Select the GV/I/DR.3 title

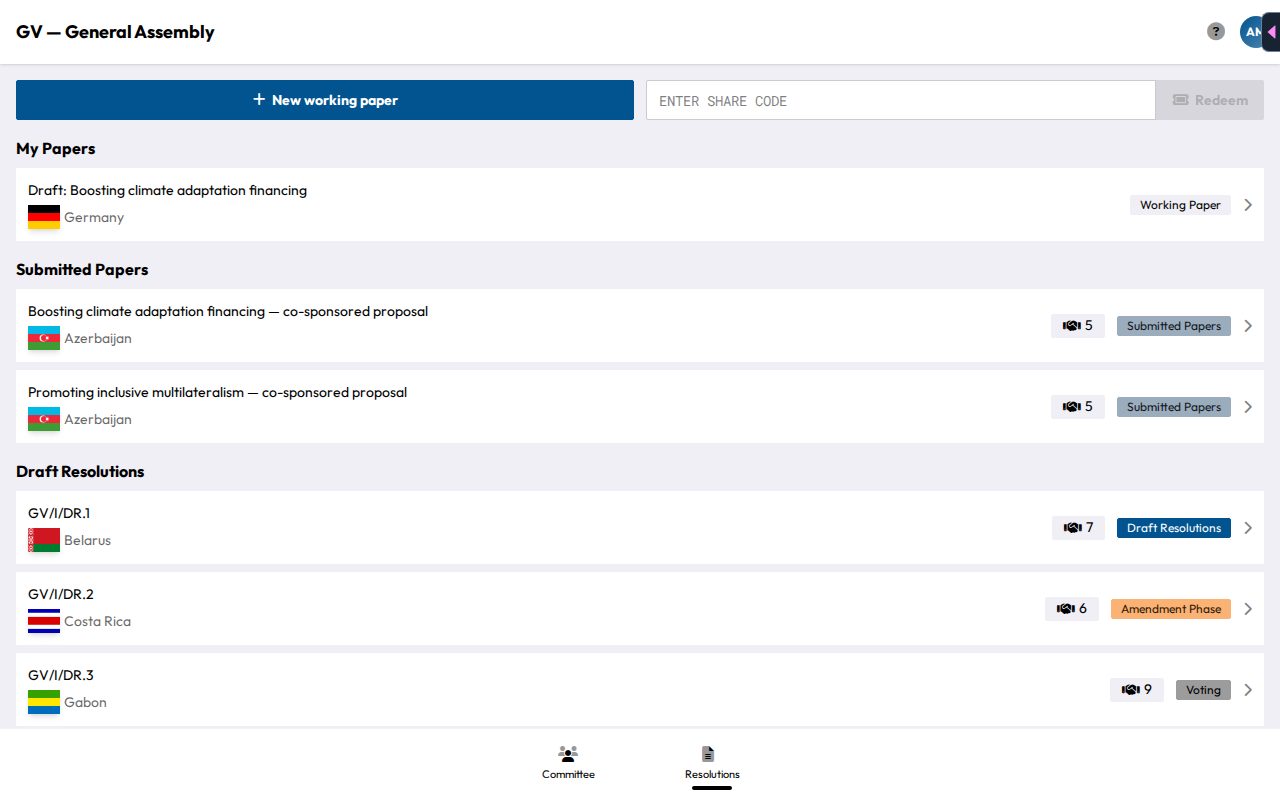[x=61, y=675]
